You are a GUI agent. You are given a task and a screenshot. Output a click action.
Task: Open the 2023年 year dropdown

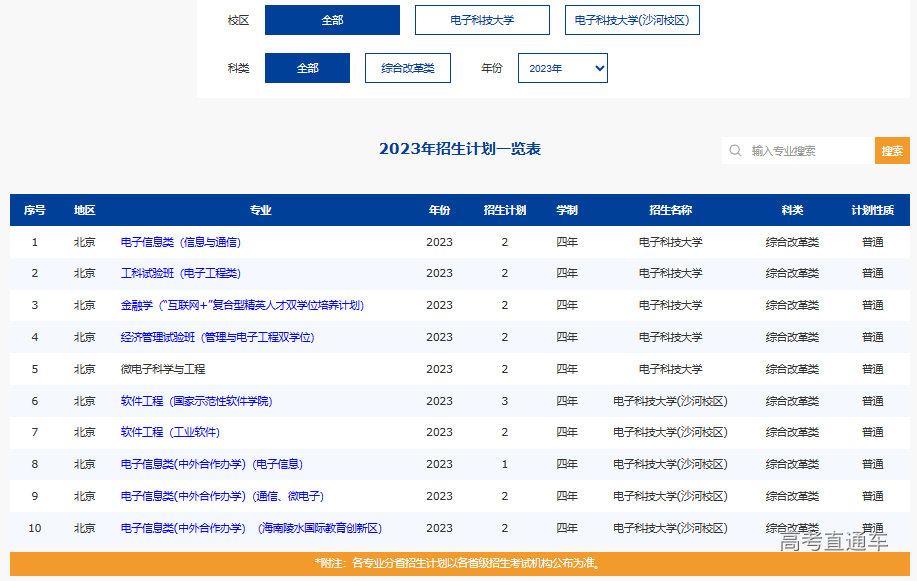click(x=562, y=68)
